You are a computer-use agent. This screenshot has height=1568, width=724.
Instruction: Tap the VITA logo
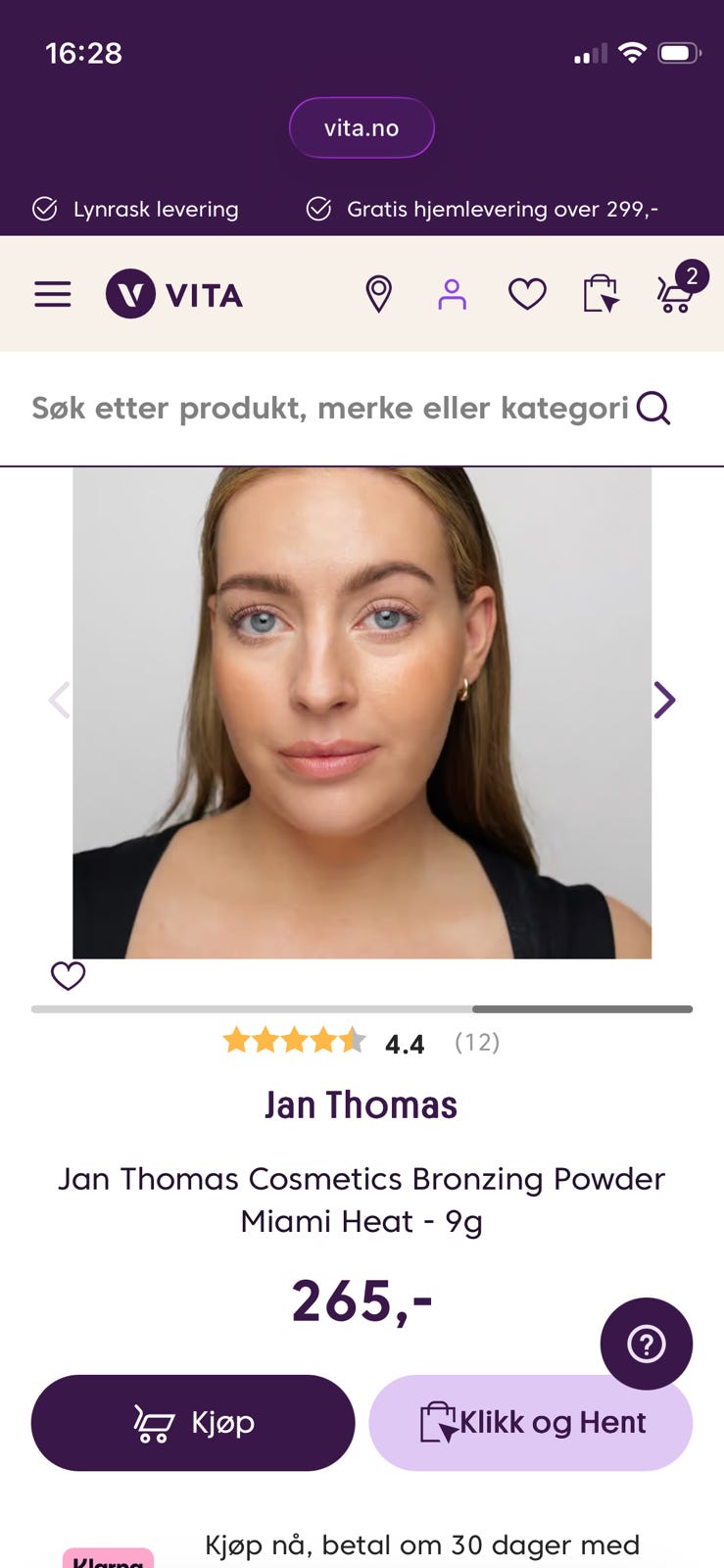coord(174,294)
